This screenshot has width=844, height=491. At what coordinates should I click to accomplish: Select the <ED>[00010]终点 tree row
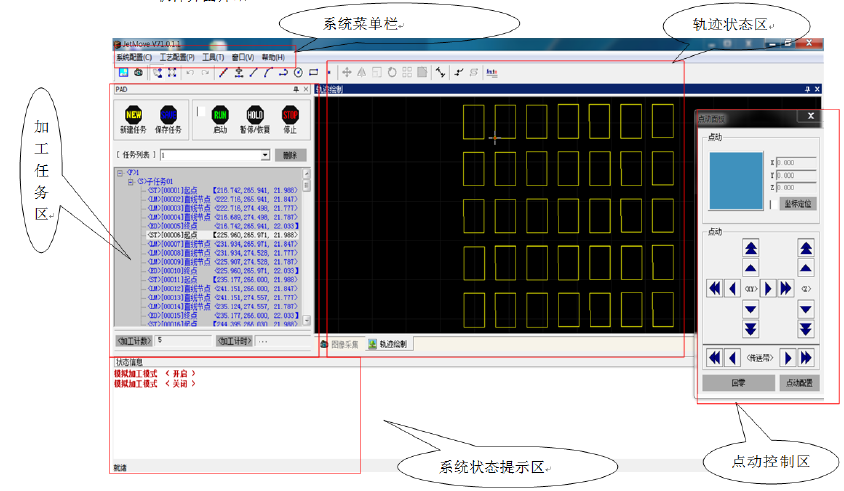pyautogui.click(x=223, y=271)
